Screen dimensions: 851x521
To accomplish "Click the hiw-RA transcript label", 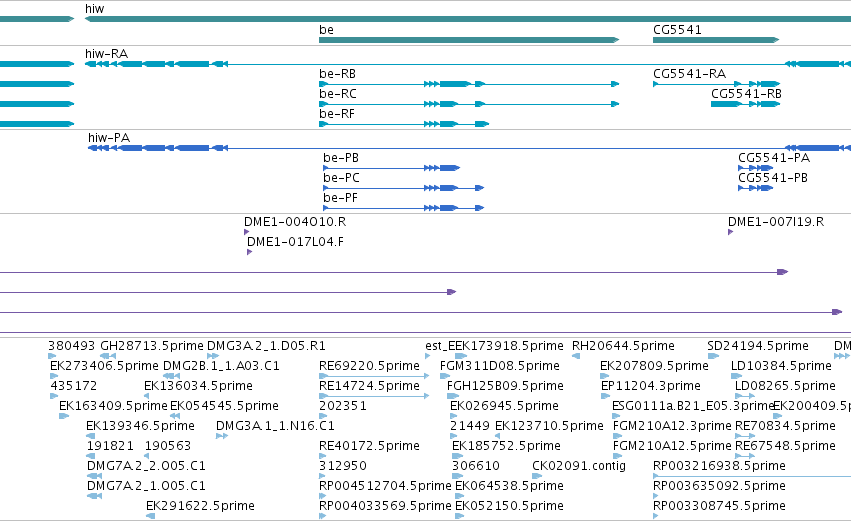I will click(x=106, y=53).
